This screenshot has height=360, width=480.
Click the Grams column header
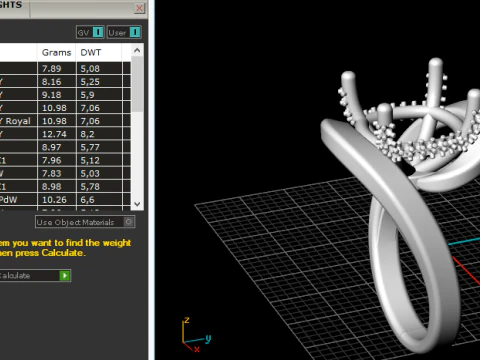[57, 52]
